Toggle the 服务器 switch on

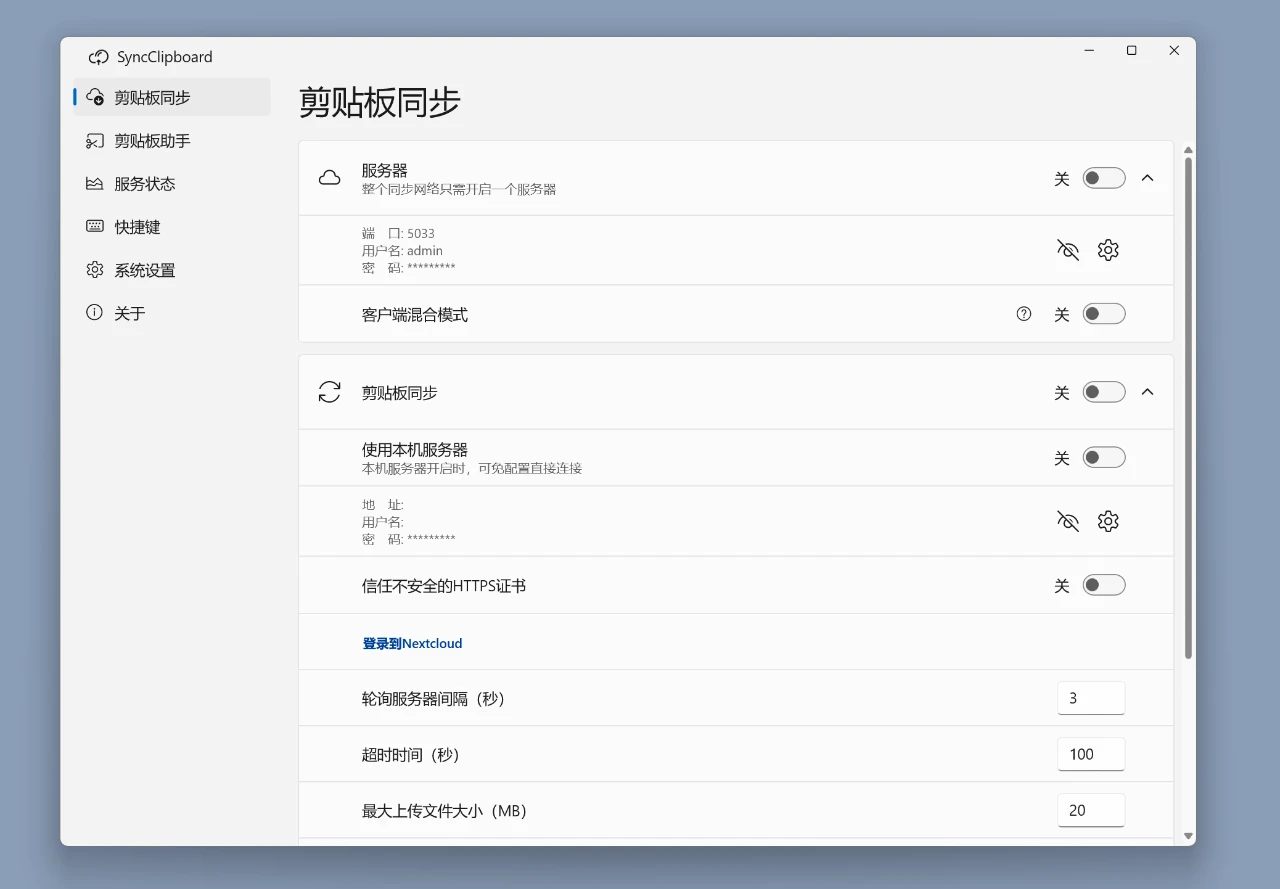pos(1104,178)
